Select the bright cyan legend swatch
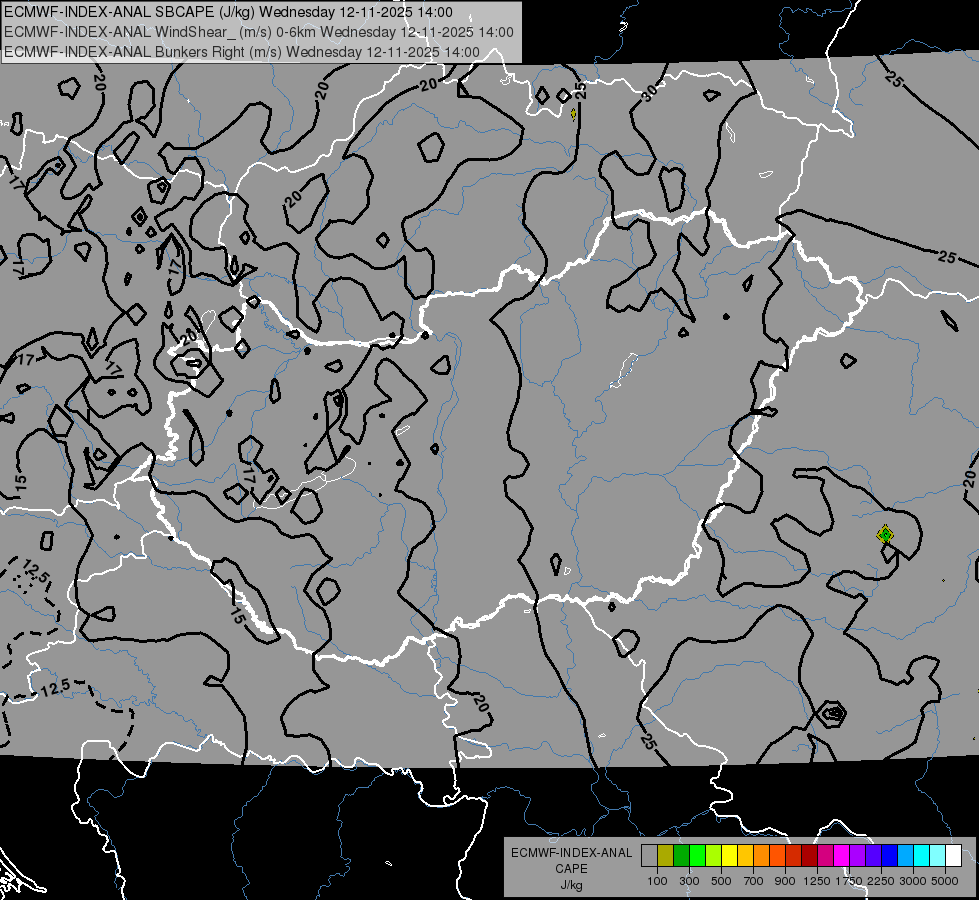Viewport: 979px width, 900px height. point(922,856)
